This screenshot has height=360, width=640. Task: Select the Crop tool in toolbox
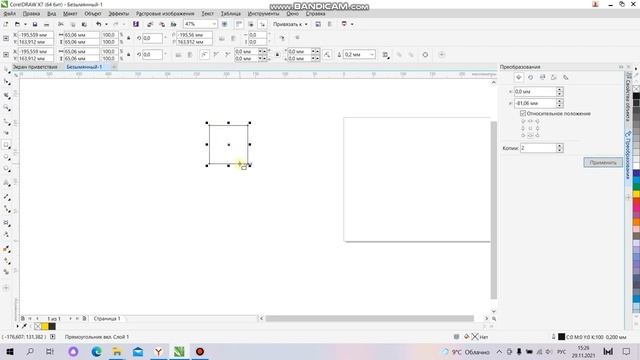coord(7,96)
